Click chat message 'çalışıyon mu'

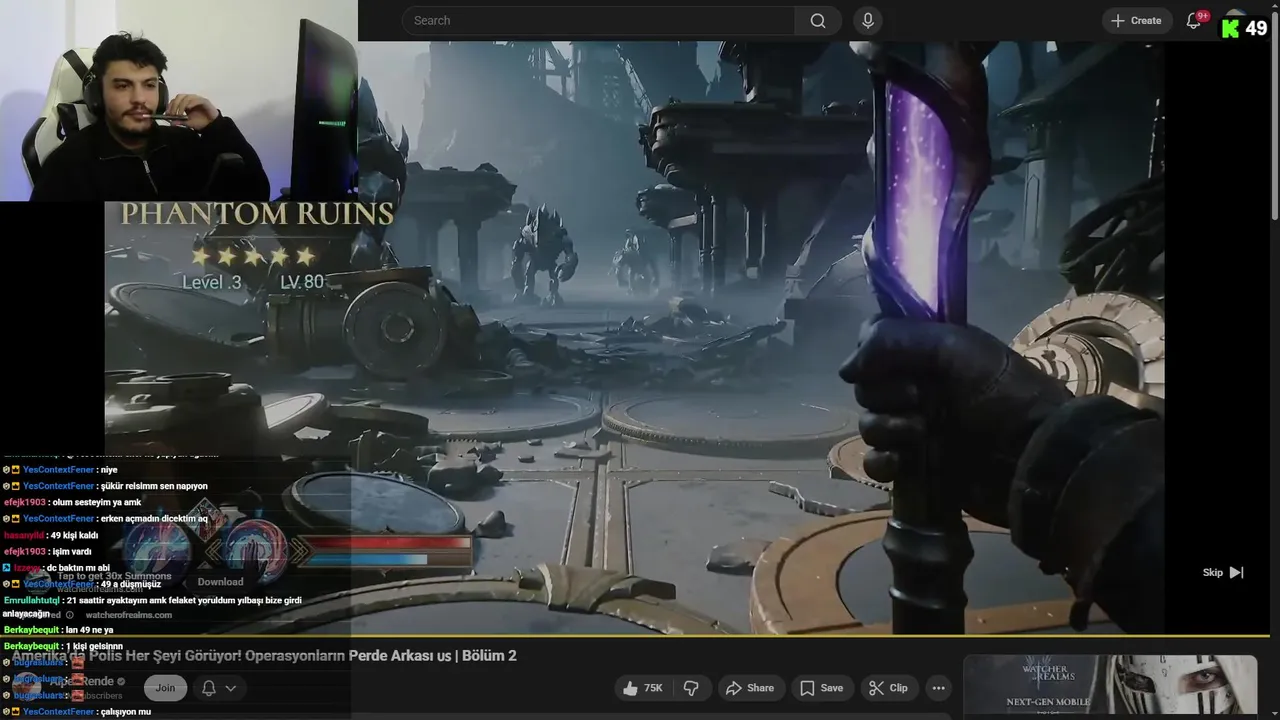pos(125,712)
